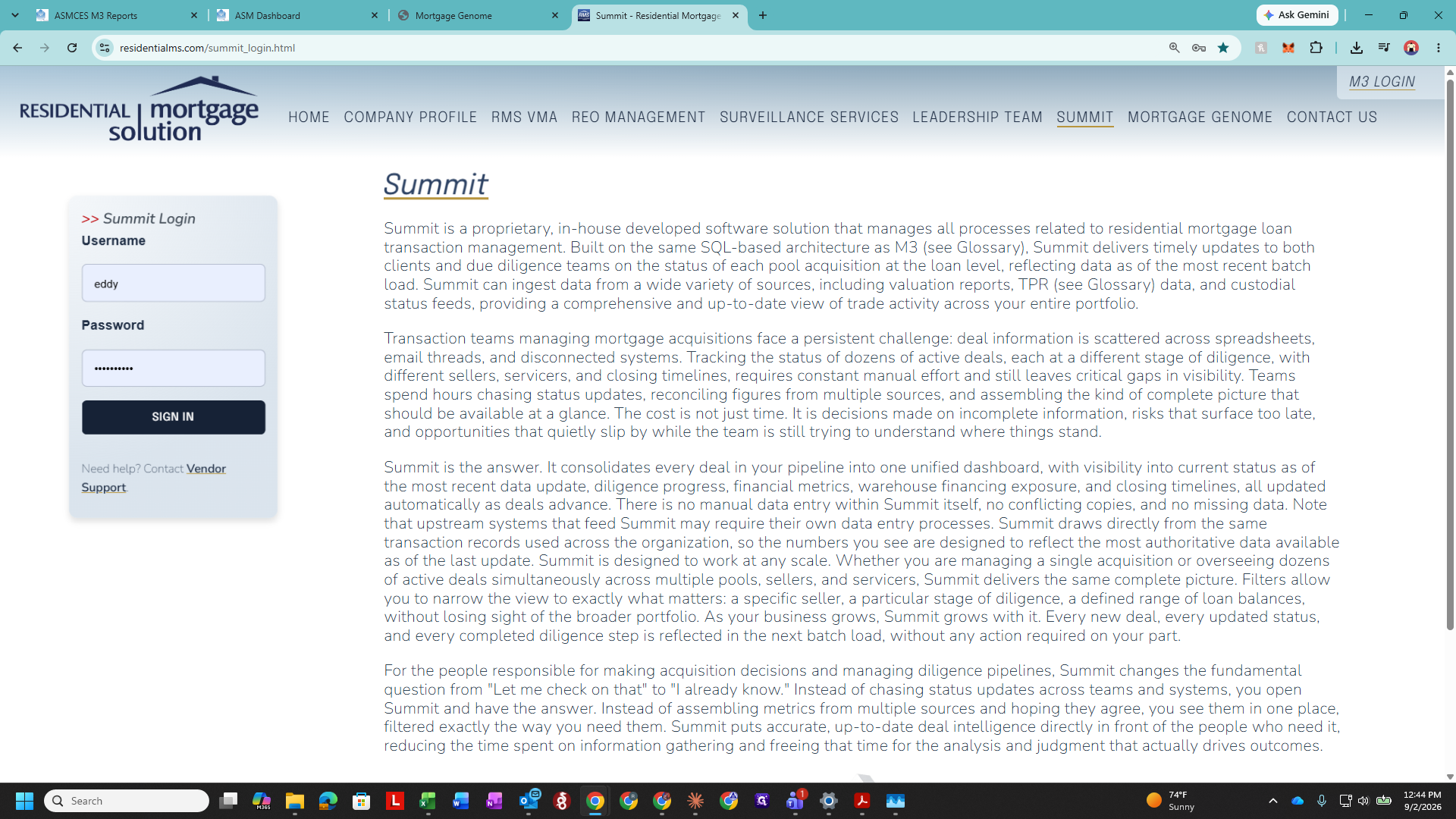
Task: Open Outlook from taskbar
Action: tap(529, 801)
